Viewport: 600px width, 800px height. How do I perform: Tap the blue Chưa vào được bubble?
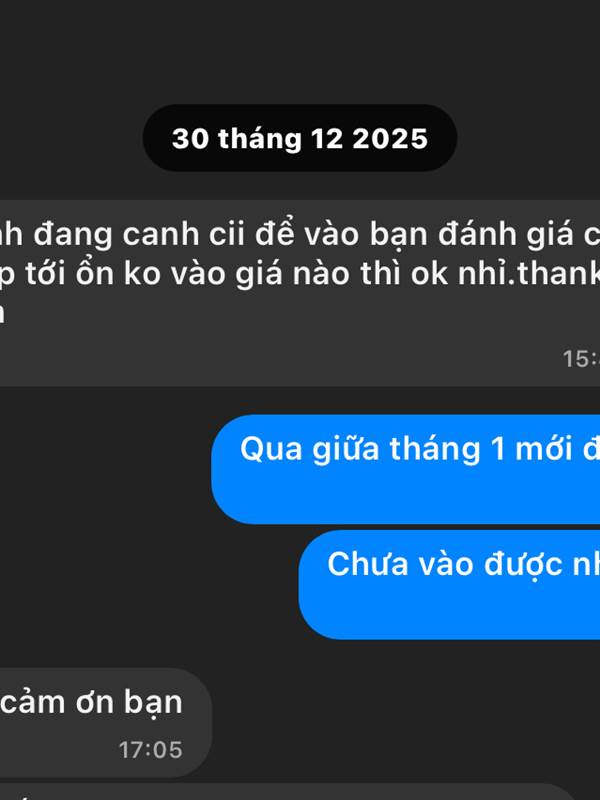click(449, 585)
